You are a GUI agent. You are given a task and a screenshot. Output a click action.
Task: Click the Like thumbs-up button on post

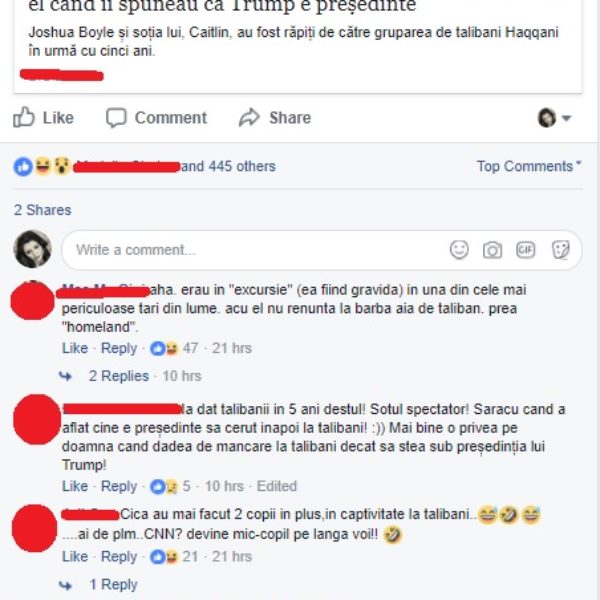pyautogui.click(x=43, y=117)
